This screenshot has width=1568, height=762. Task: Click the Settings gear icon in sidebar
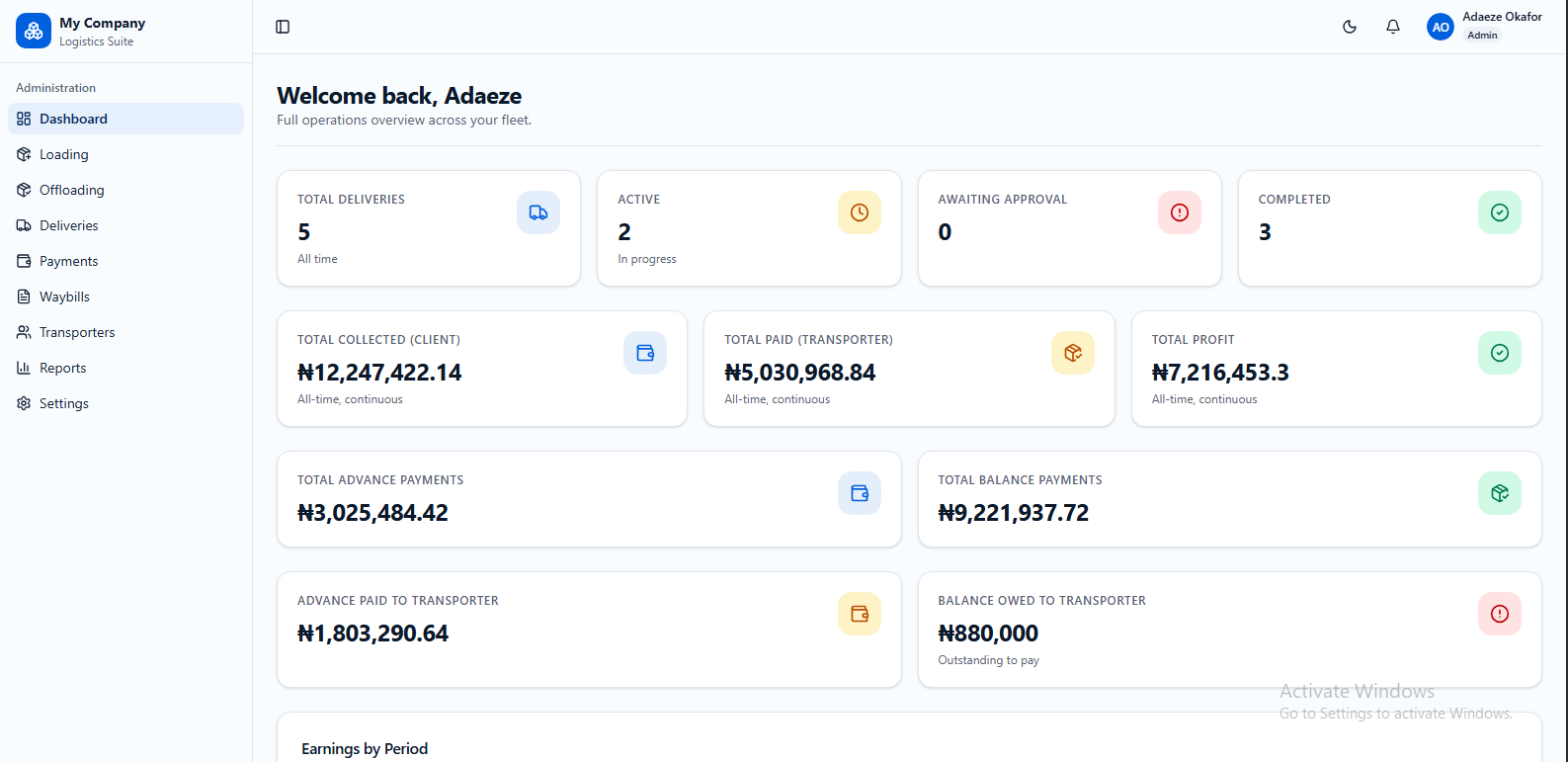pyautogui.click(x=24, y=403)
